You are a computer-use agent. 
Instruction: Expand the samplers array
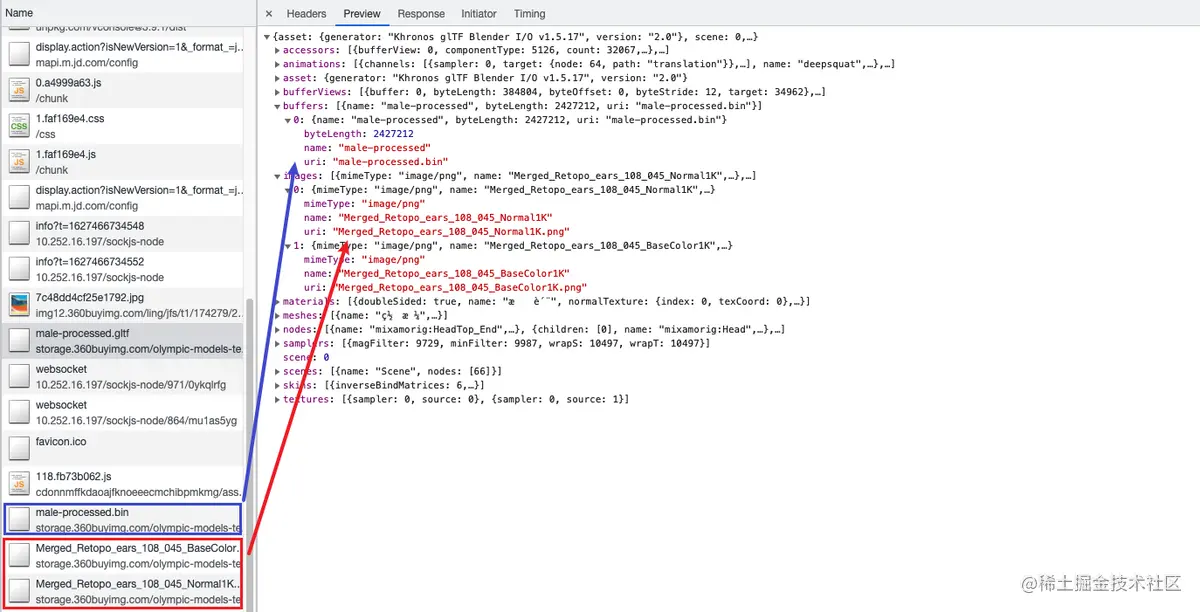tap(278, 343)
